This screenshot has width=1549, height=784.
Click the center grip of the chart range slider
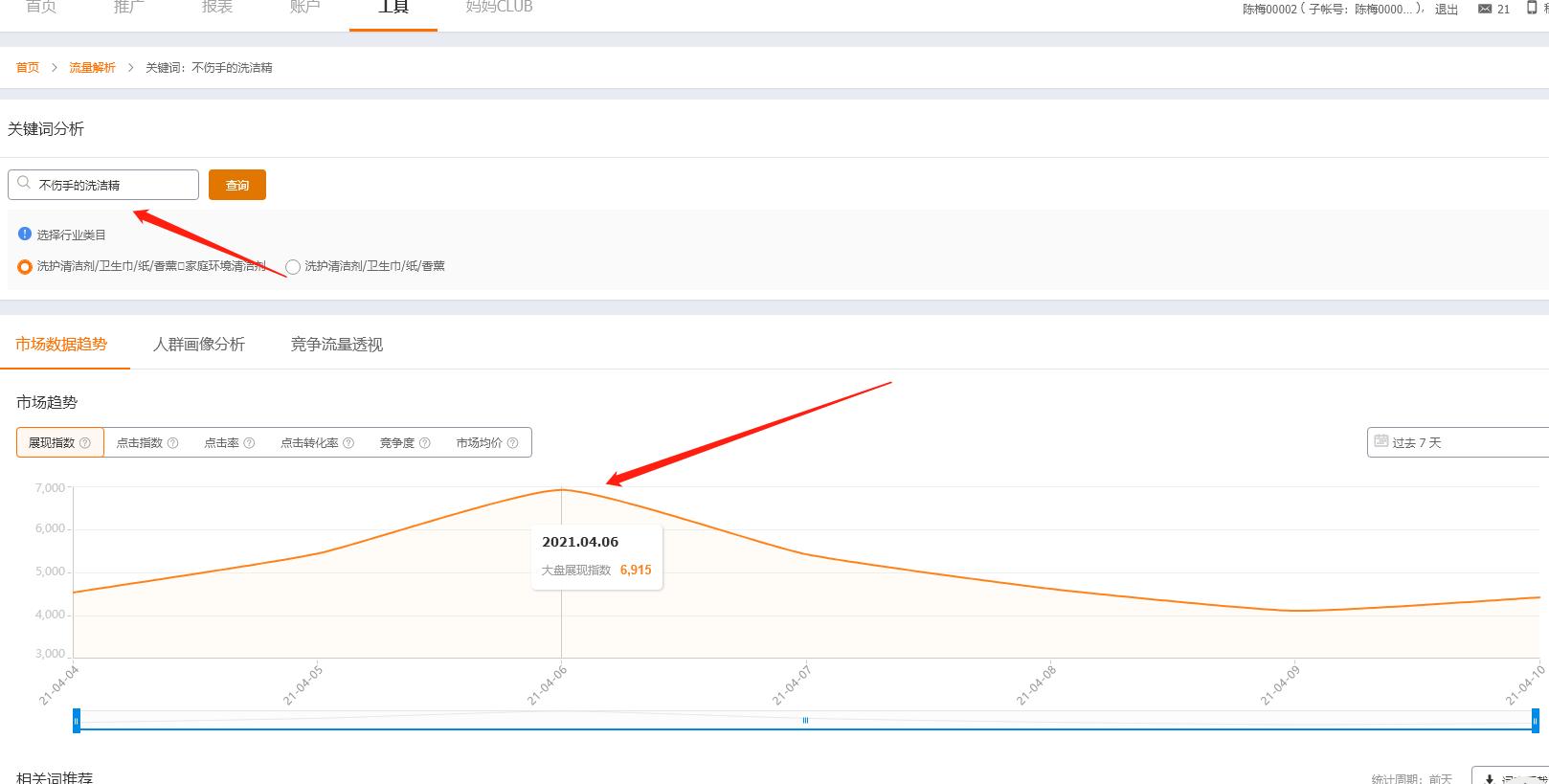point(805,720)
